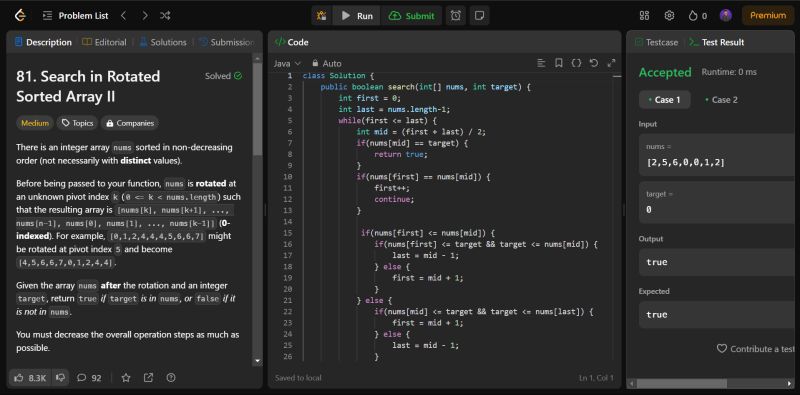The width and height of the screenshot is (800, 395).
Task: Open the 92 comments discussion
Action: coord(89,378)
